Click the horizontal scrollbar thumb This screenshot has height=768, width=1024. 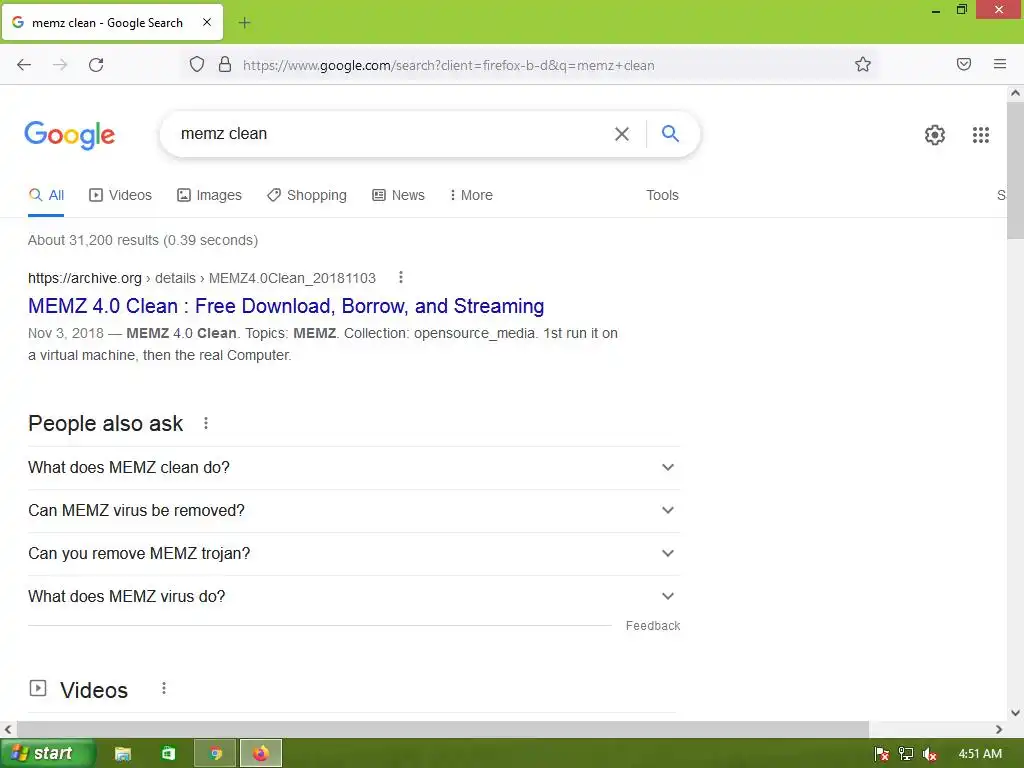[x=443, y=729]
